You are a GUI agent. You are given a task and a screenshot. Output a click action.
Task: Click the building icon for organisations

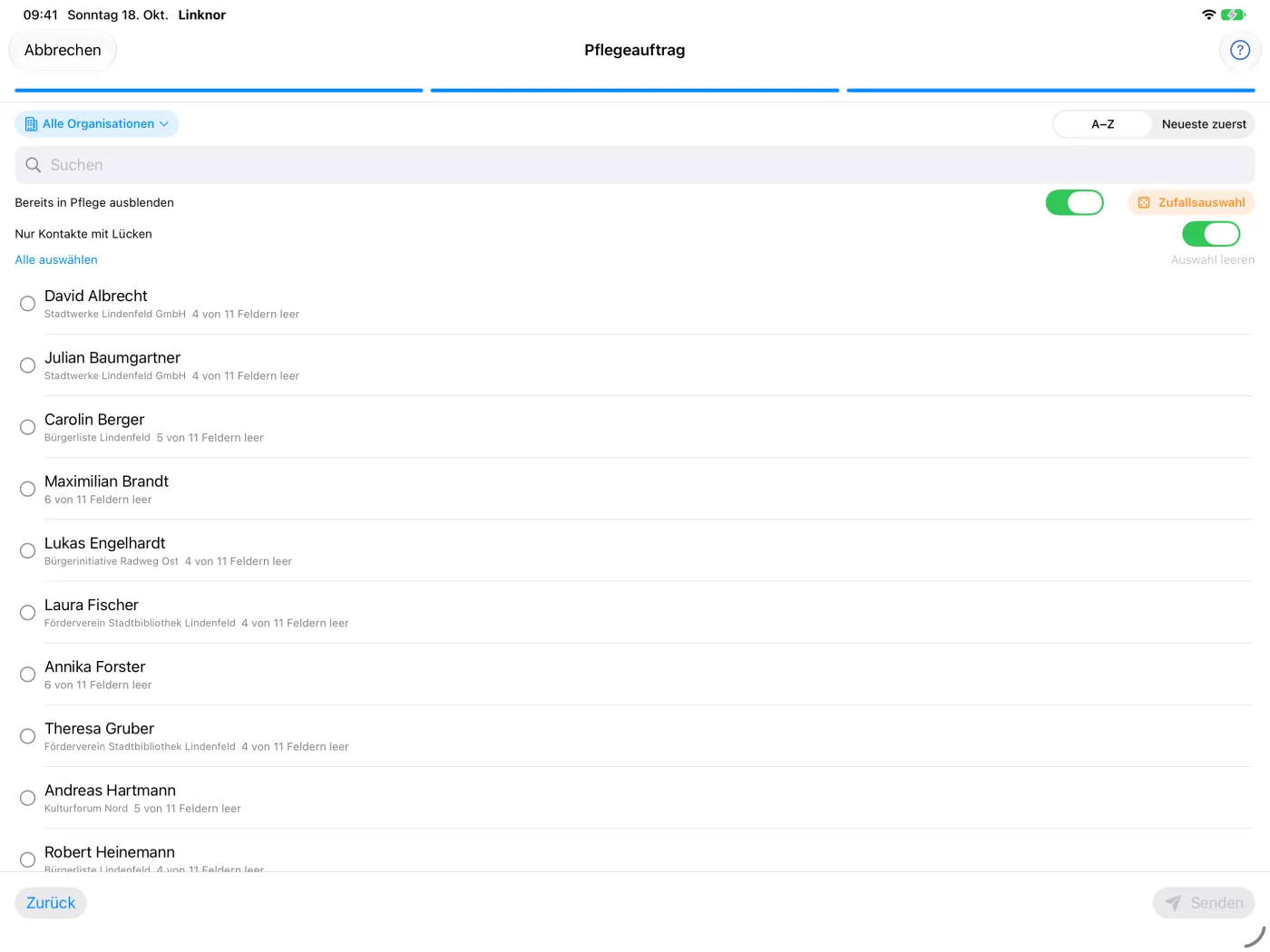pos(31,124)
